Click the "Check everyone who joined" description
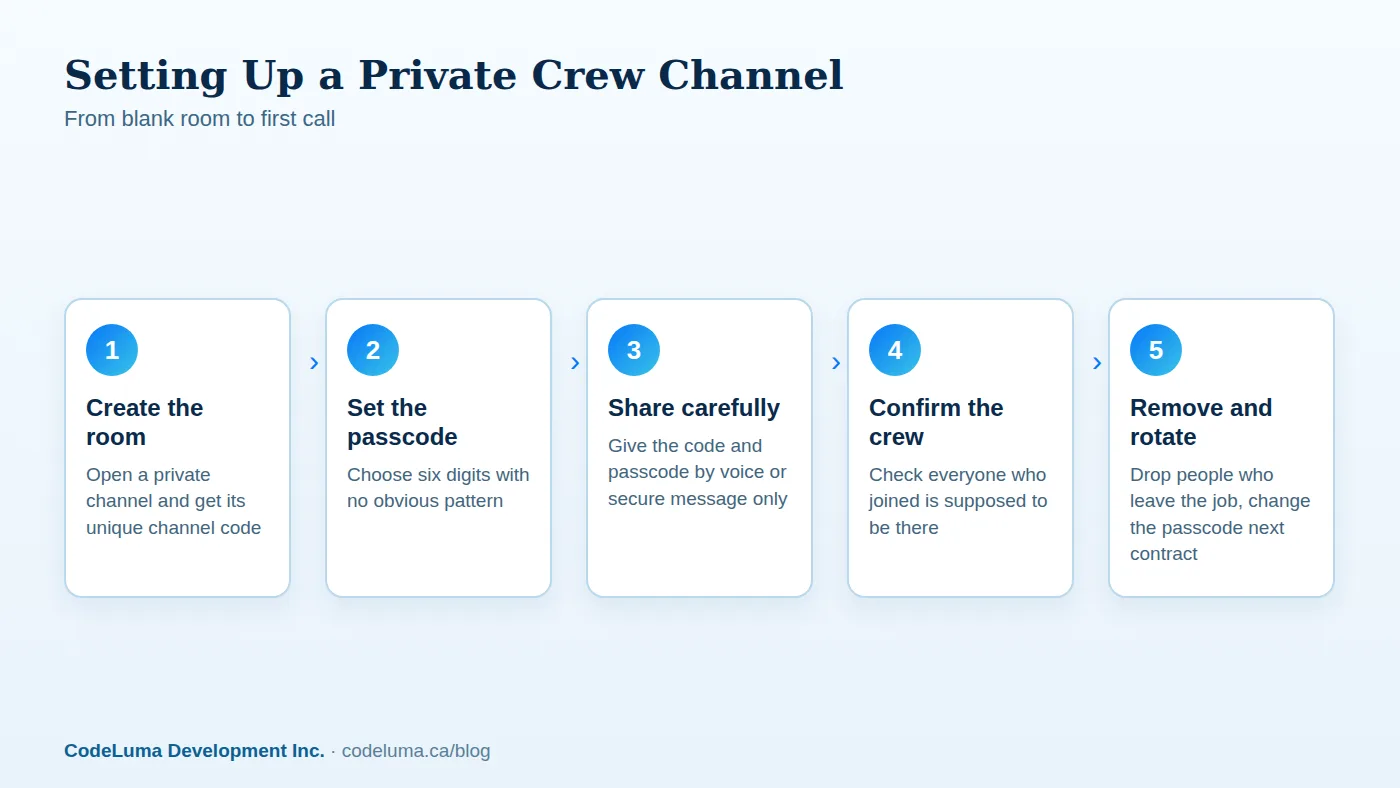This screenshot has width=1400, height=788. [x=958, y=501]
